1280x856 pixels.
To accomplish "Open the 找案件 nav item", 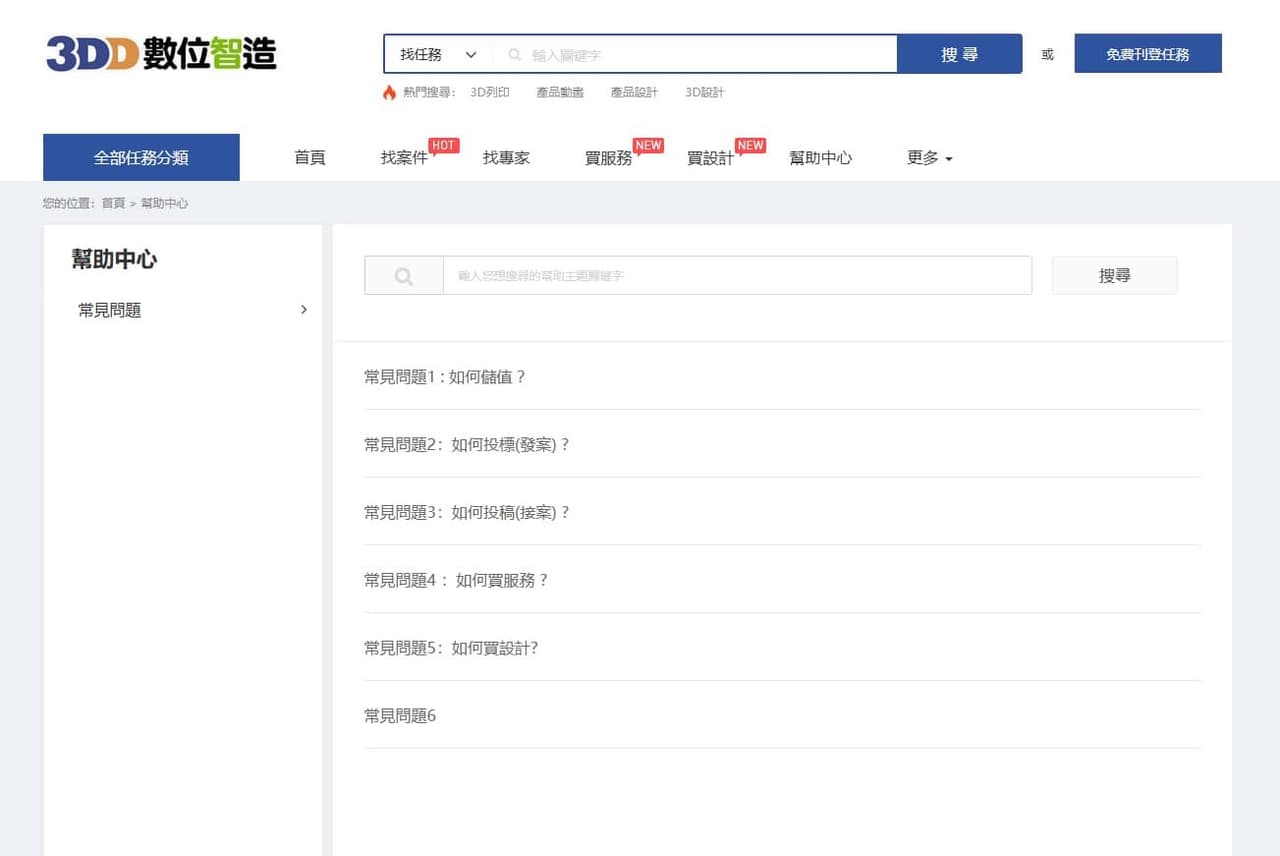I will pyautogui.click(x=404, y=158).
